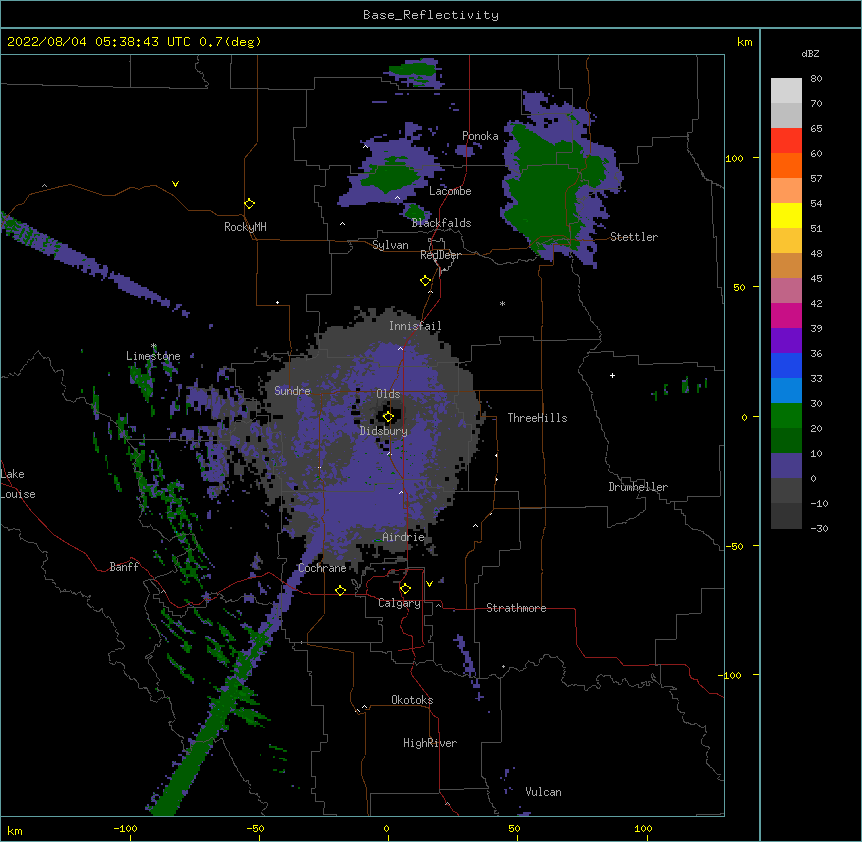Screen dimensions: 862x842
Task: Click the Banff town label
Action: coord(124,567)
